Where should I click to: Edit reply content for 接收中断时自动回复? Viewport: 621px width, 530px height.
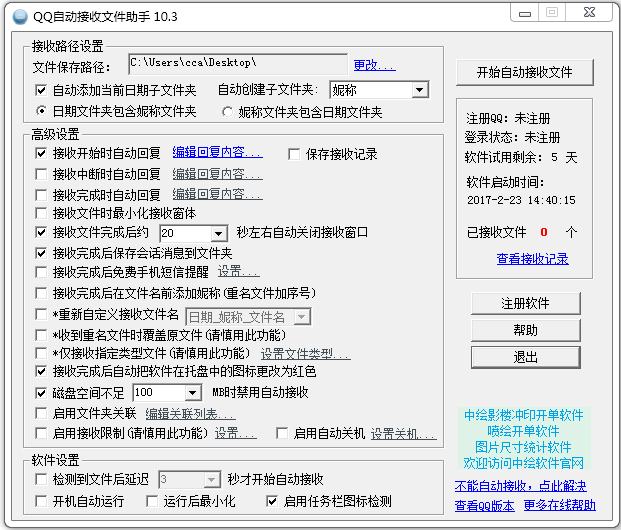[217, 174]
